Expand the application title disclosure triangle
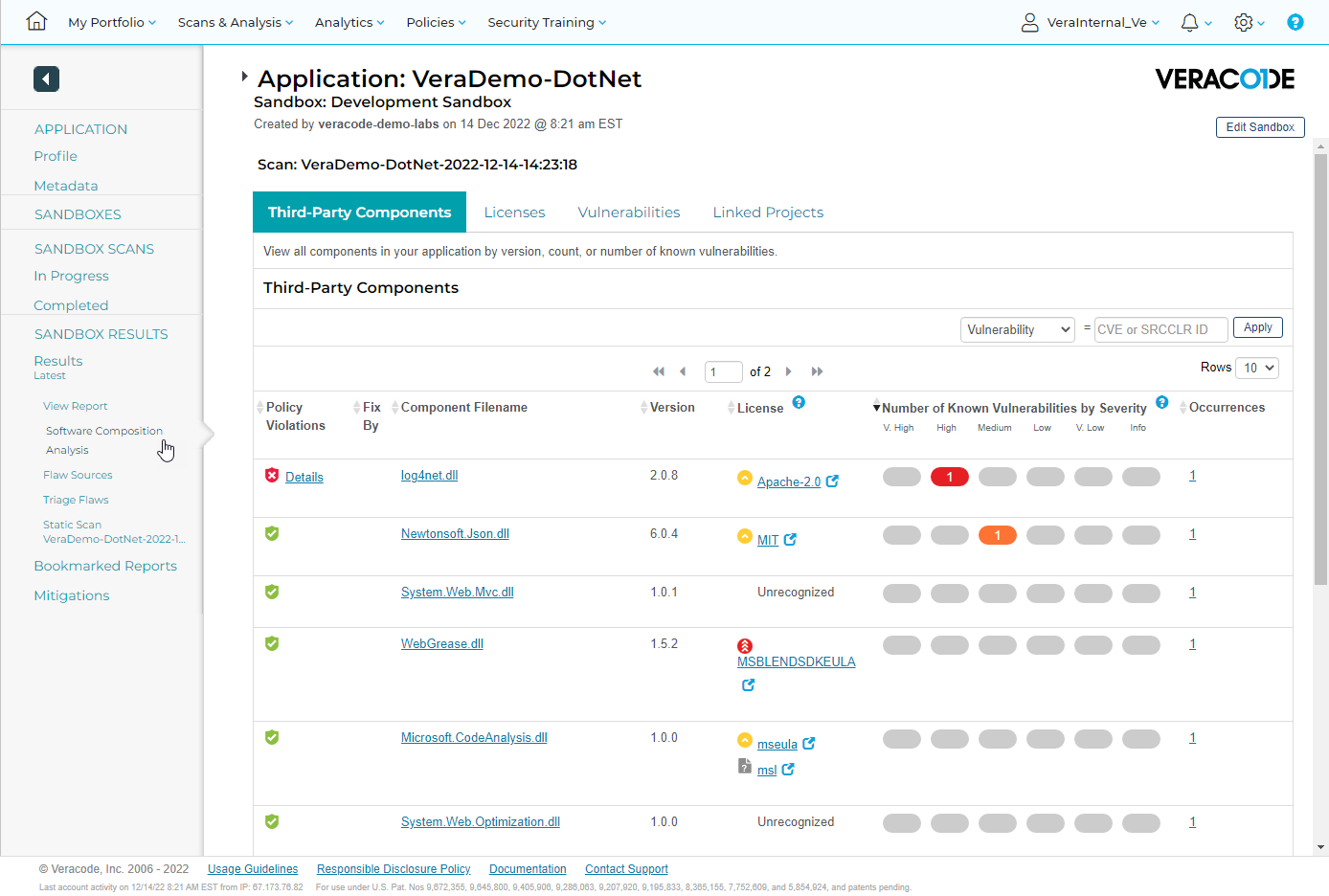This screenshot has height=896, width=1329. [x=245, y=76]
